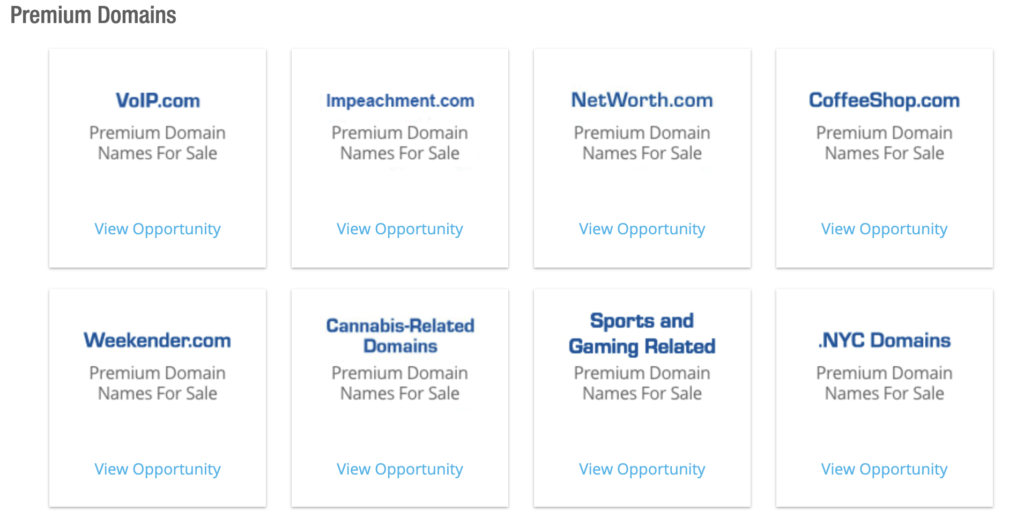Open Sports and Gaming Related View Opportunity
The height and width of the screenshot is (518, 1024).
click(642, 469)
